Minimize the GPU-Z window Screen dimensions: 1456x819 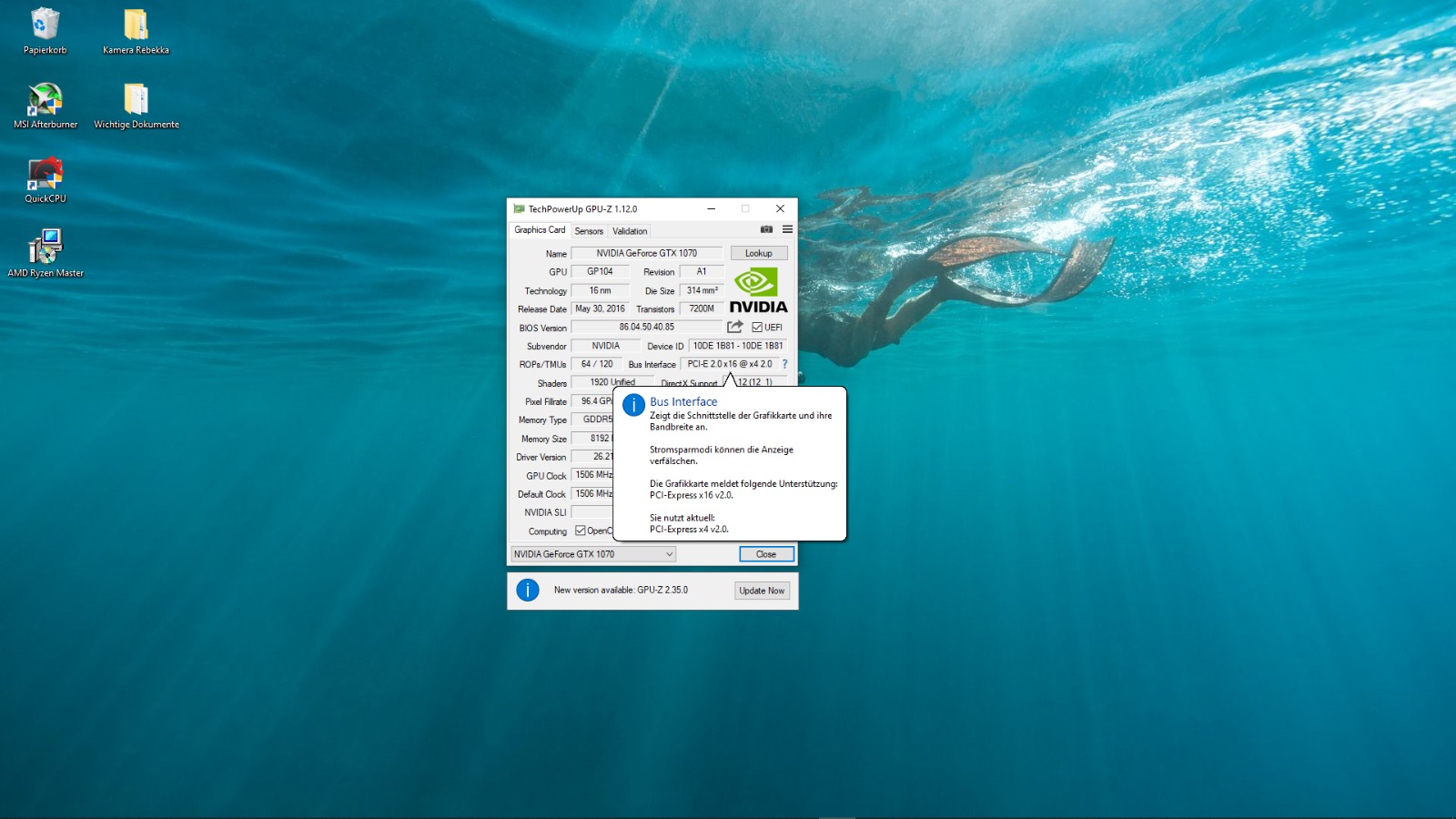(x=712, y=208)
